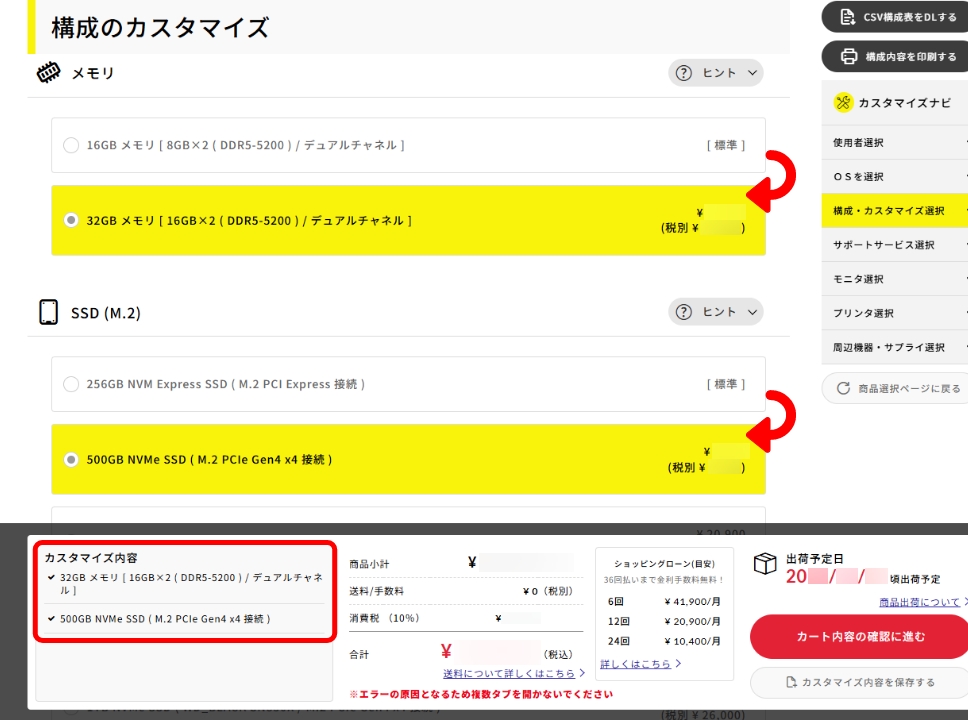
Task: Click the SSD device icon beside SSD (M.2)
Action: (x=48, y=312)
